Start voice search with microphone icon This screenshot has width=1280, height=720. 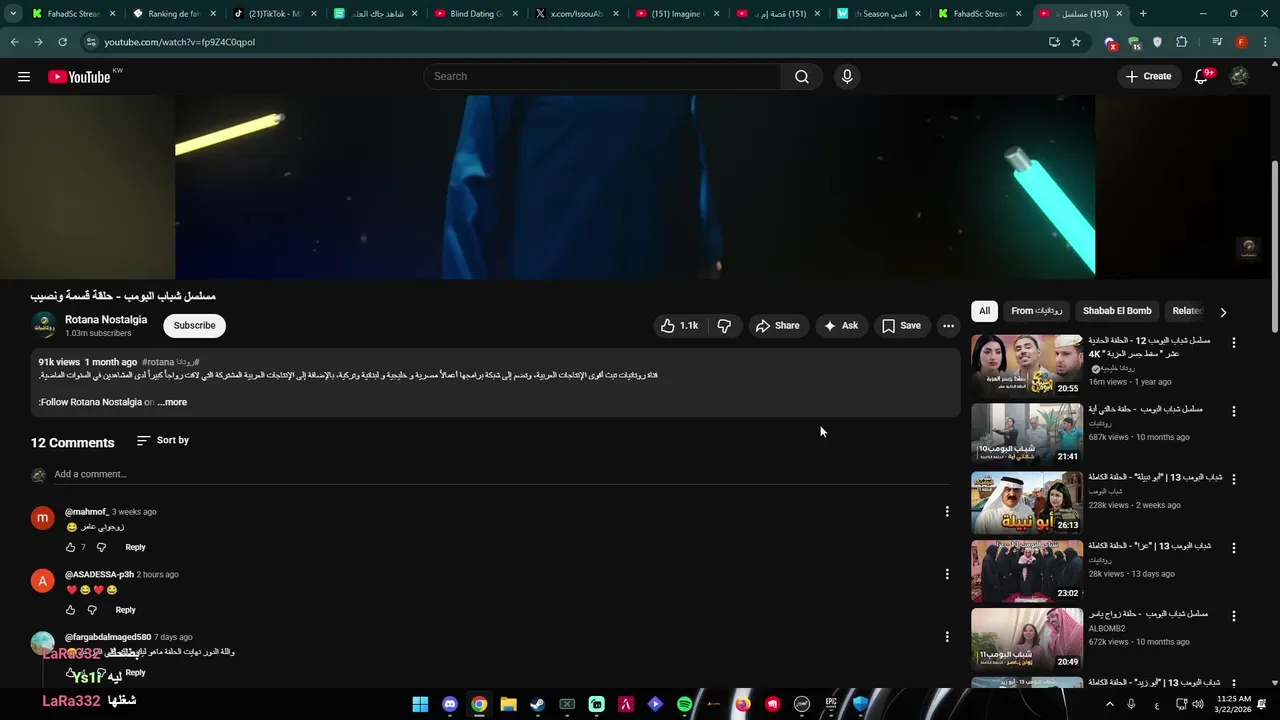point(847,76)
